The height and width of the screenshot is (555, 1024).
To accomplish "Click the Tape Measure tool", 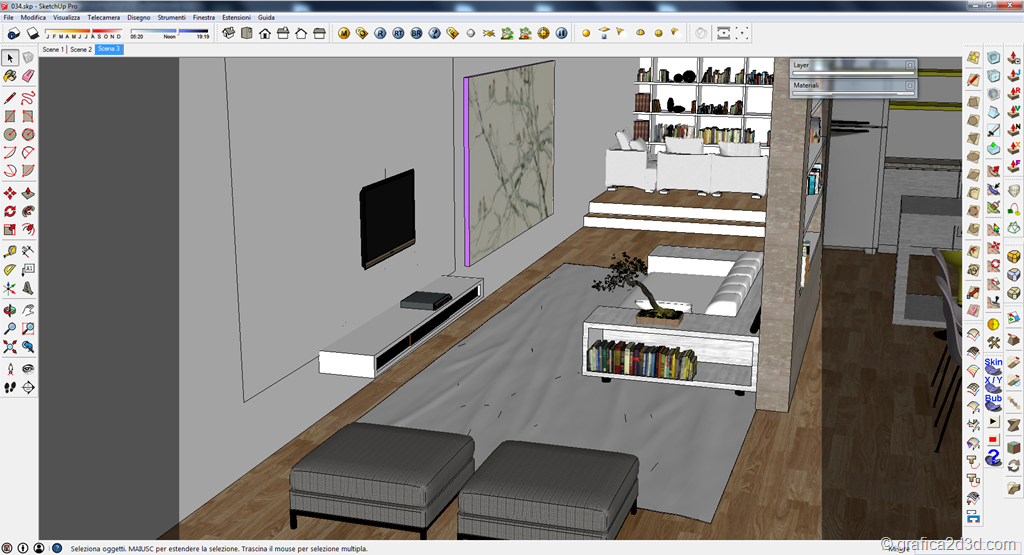I will pos(10,252).
